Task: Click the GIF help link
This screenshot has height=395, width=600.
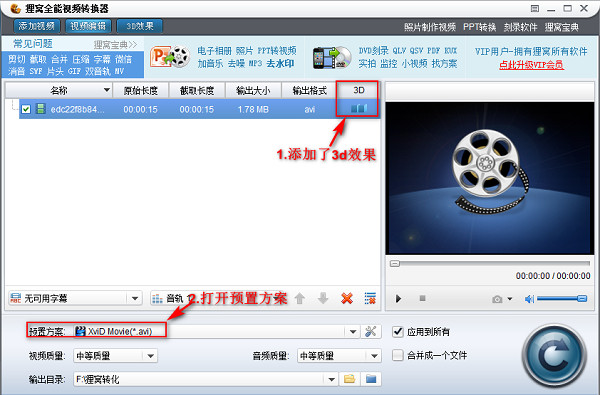Action: 74,71
